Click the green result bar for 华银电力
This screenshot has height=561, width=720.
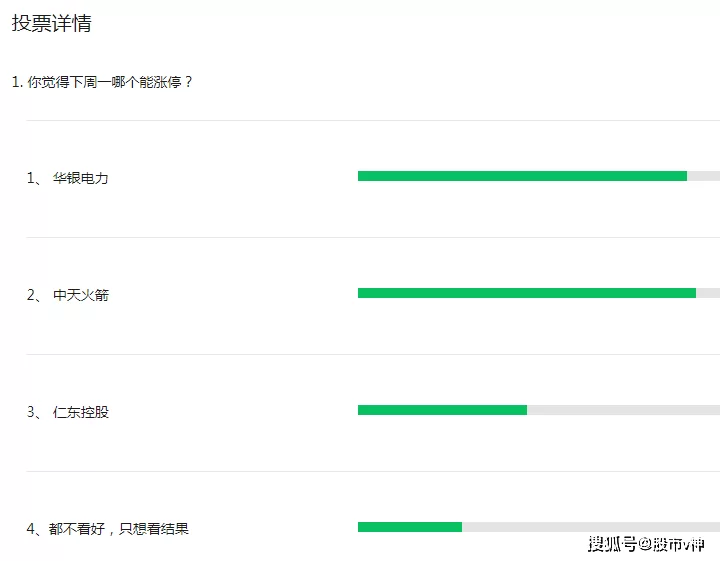click(522, 176)
